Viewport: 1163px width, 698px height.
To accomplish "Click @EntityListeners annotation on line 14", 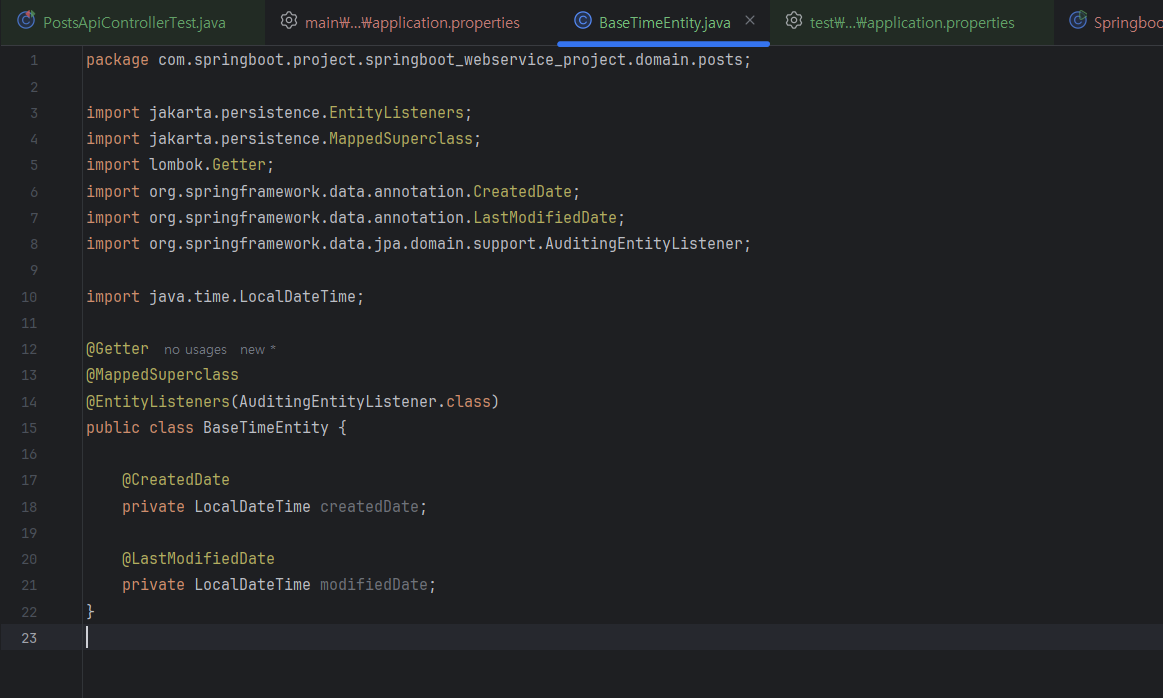I will (158, 401).
